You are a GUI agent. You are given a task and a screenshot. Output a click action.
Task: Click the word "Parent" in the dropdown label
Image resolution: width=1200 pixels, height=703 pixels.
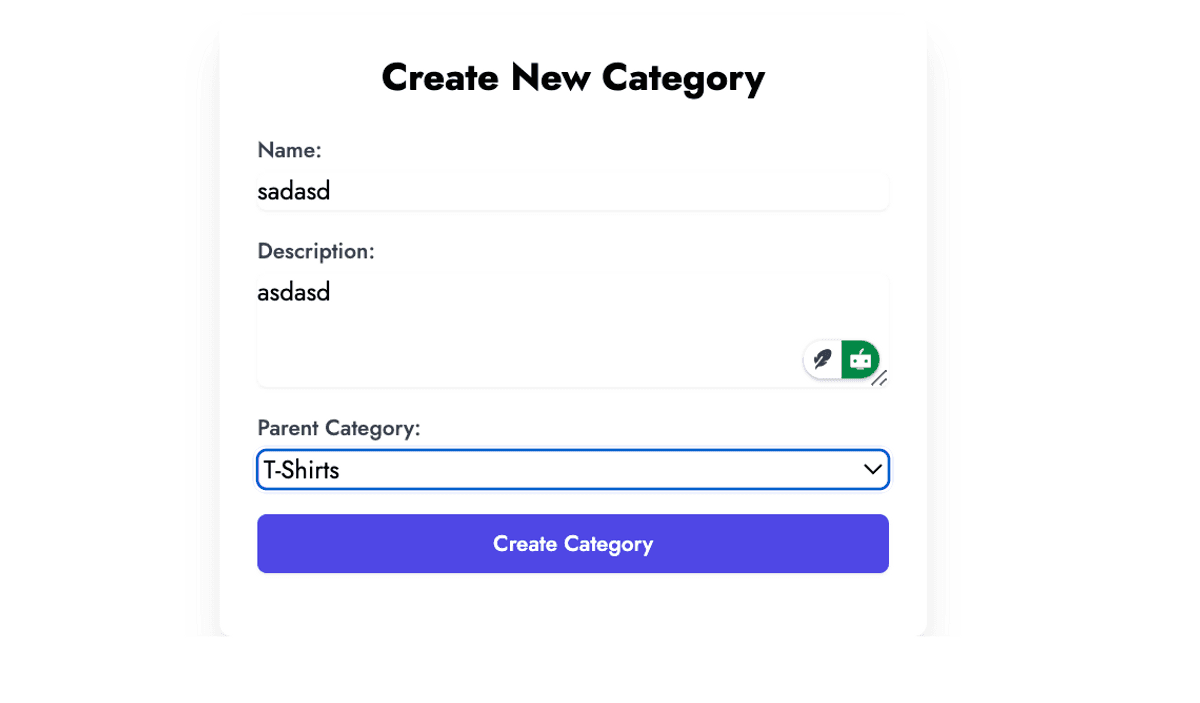290,428
